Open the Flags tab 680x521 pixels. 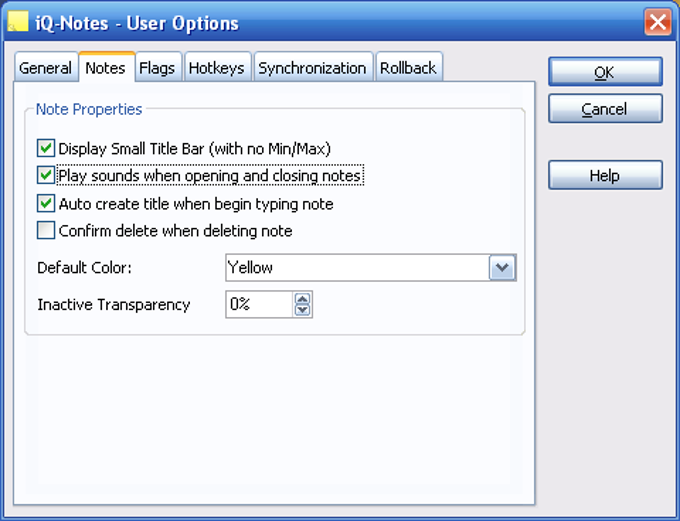[x=157, y=68]
